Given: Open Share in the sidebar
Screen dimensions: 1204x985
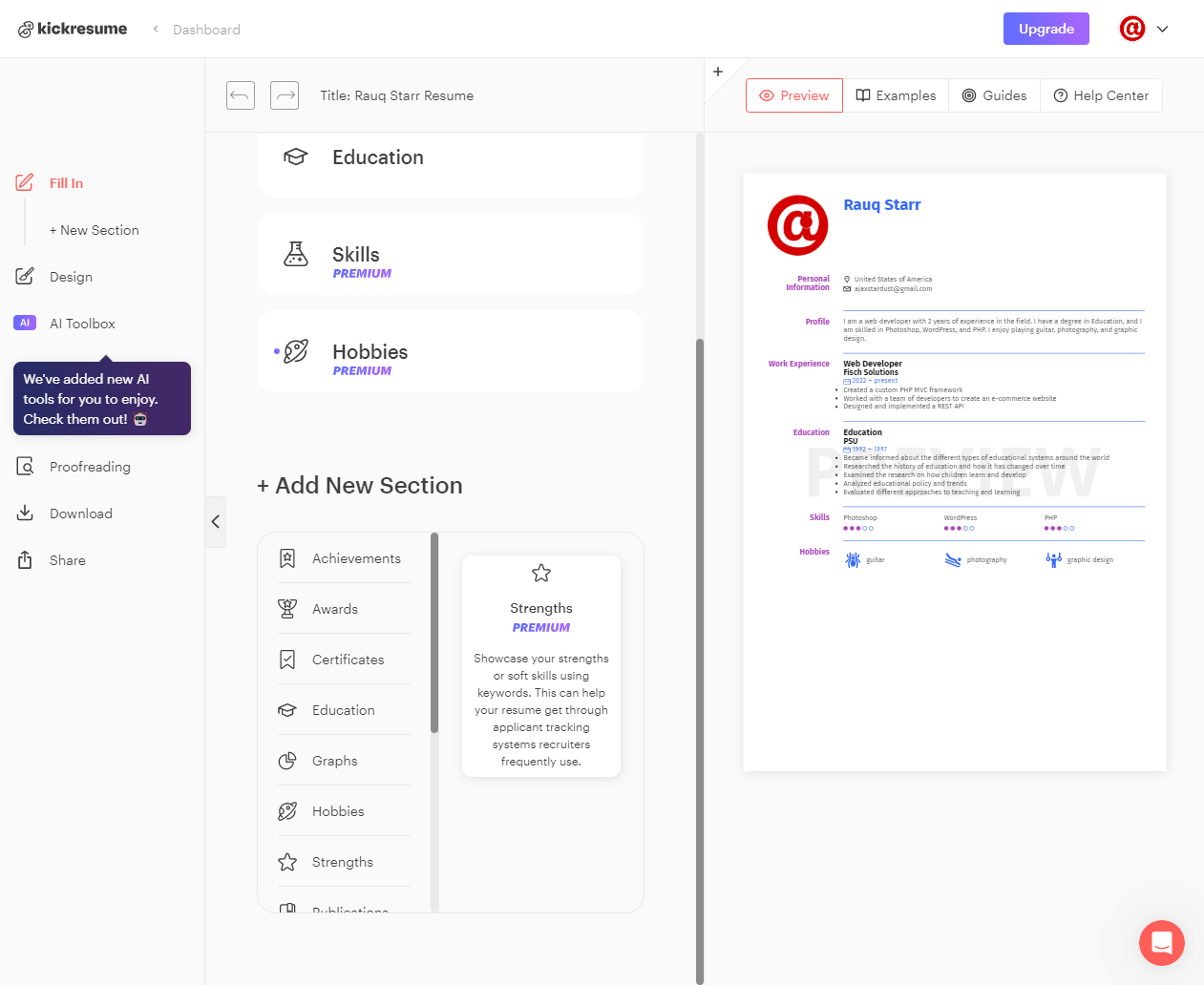Looking at the screenshot, I should (x=68, y=560).
